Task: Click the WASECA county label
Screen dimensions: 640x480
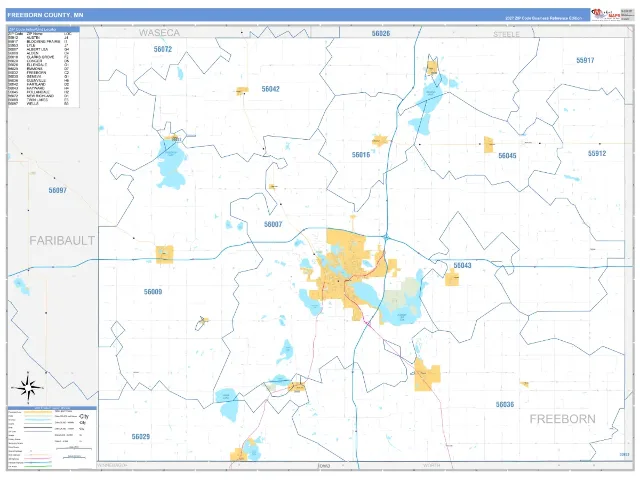Action: tap(159, 33)
